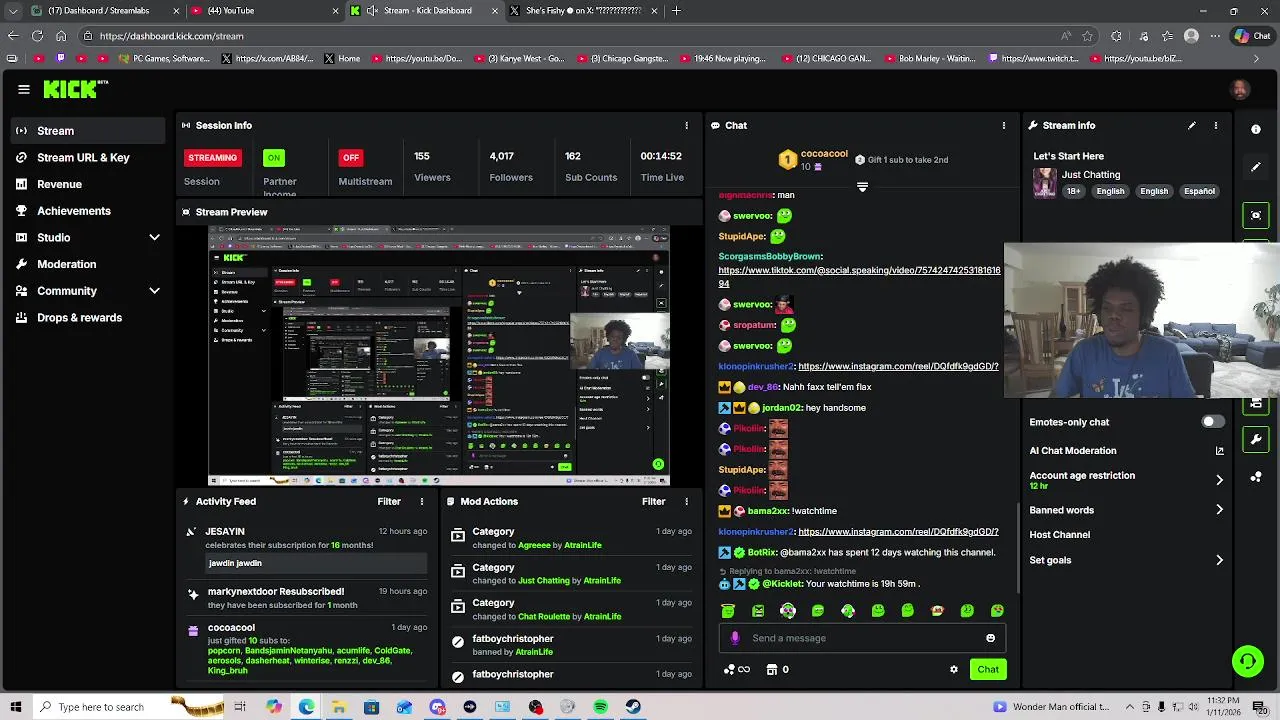Open the browser tab search dropdown

(x=13, y=11)
